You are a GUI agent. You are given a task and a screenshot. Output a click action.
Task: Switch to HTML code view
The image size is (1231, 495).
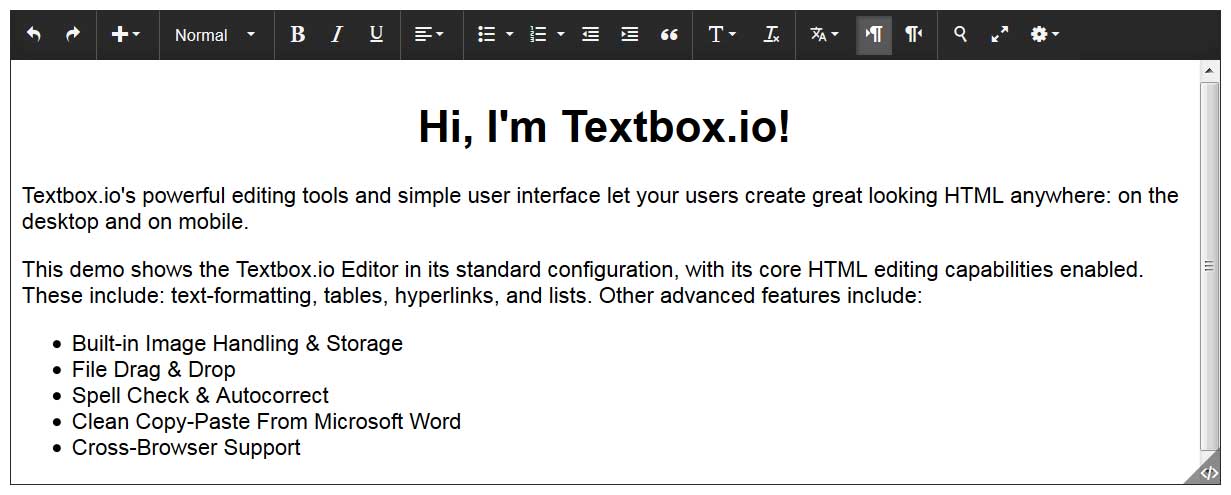pyautogui.click(x=1208, y=473)
